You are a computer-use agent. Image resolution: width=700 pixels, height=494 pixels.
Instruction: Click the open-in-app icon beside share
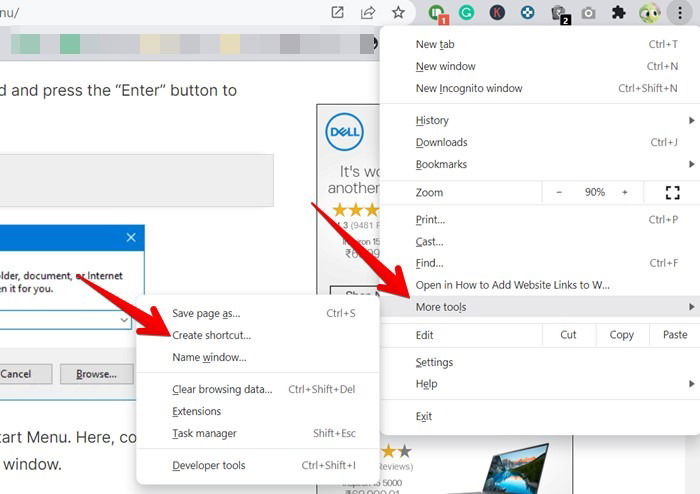338,12
